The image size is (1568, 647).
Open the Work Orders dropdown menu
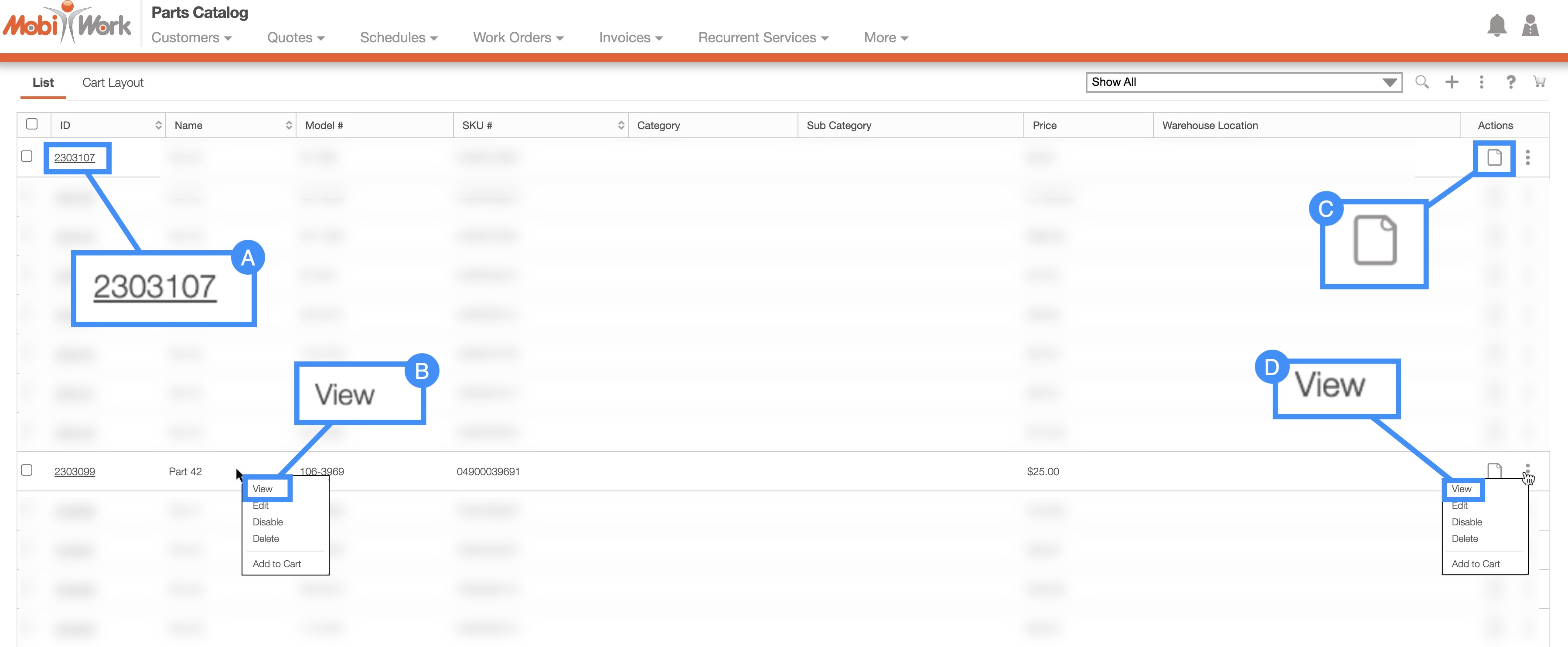tap(518, 38)
